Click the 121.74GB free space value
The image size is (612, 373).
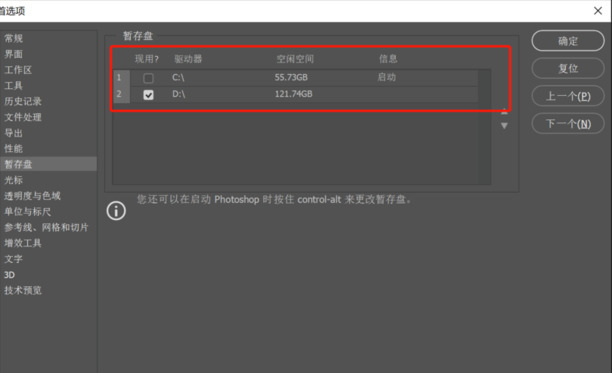tap(294, 94)
